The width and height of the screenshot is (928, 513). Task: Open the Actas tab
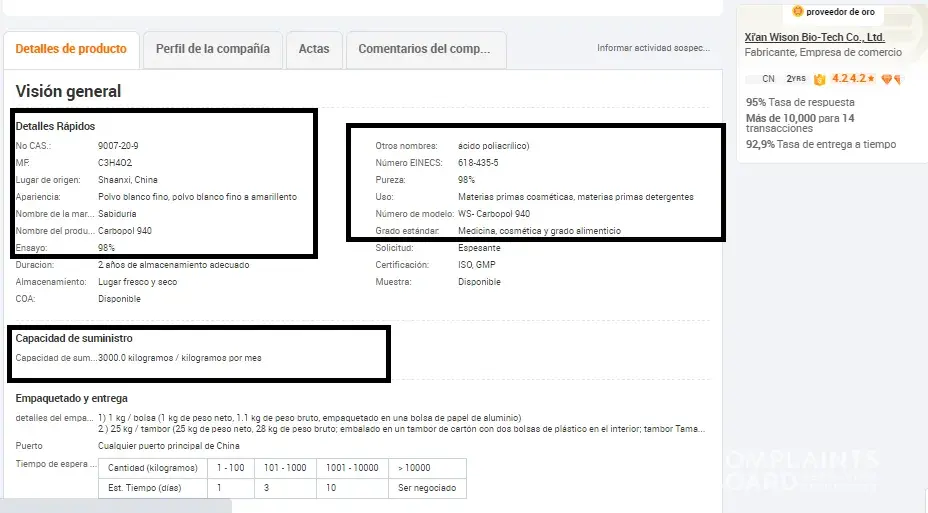pyautogui.click(x=313, y=49)
